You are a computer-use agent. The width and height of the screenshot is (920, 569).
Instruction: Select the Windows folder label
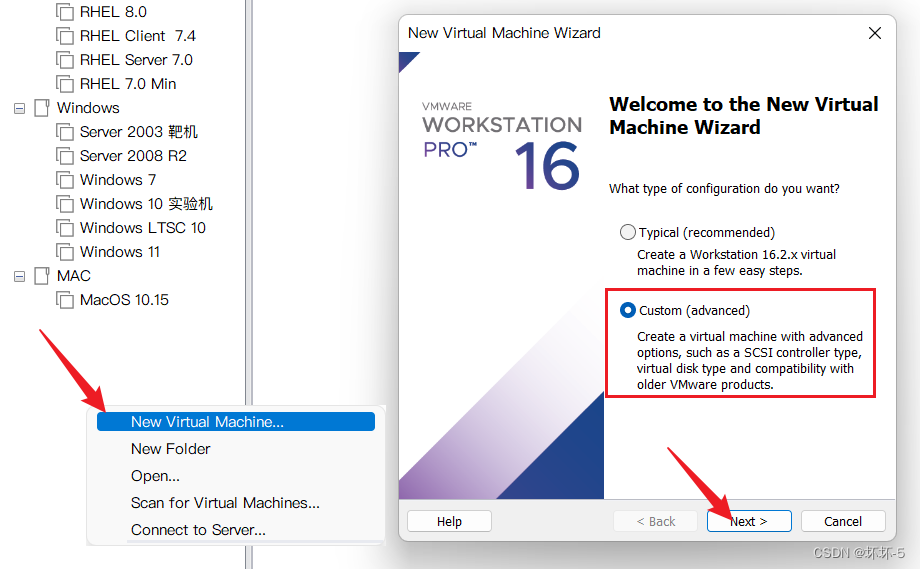88,108
